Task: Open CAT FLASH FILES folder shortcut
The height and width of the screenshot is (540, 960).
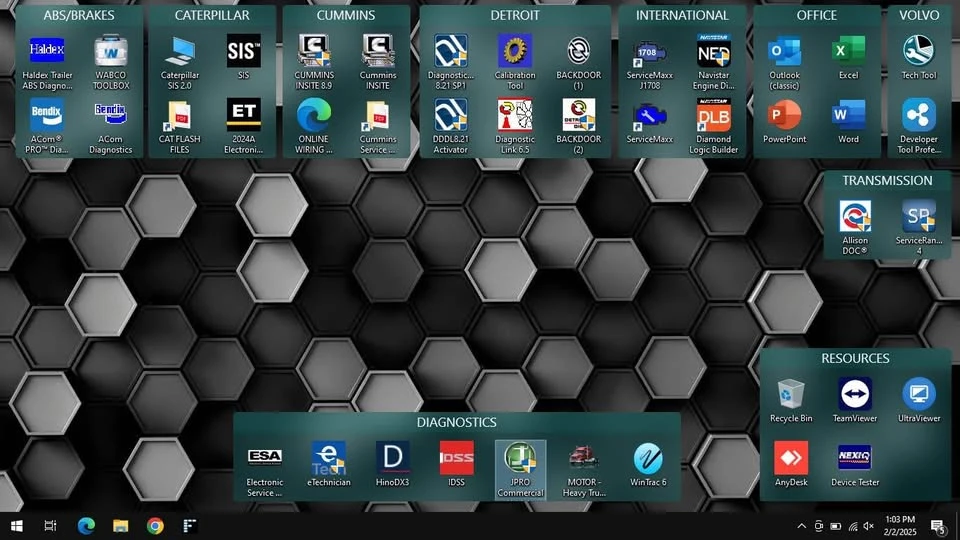Action: coord(179,126)
